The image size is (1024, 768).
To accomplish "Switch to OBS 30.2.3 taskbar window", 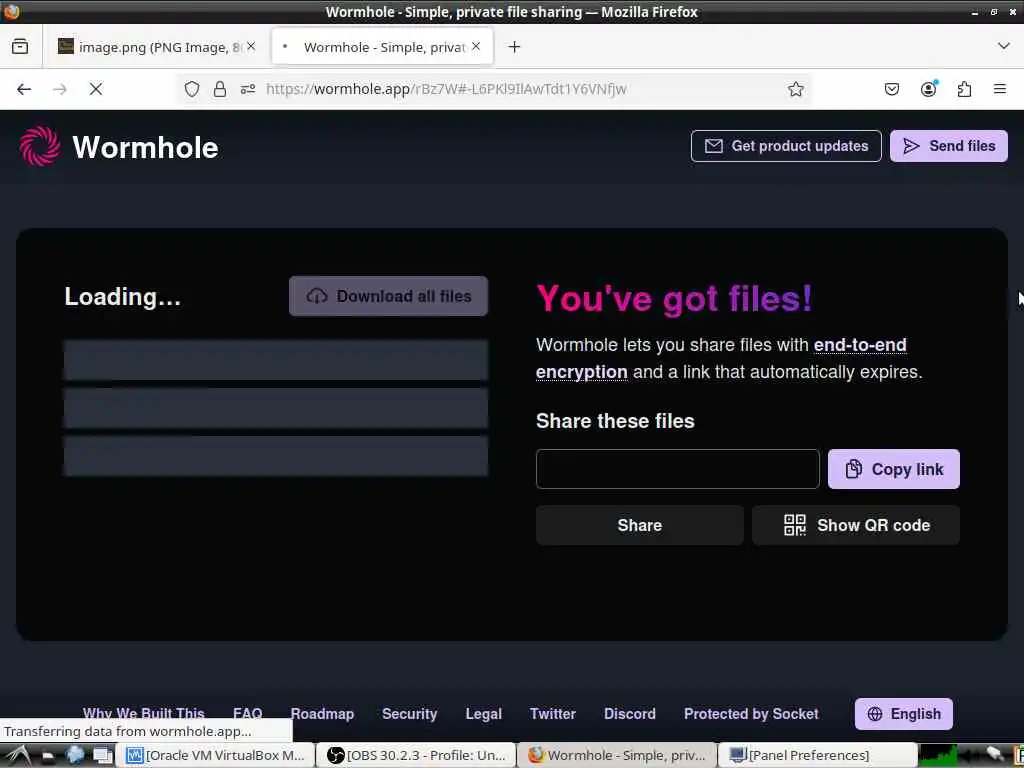I will click(418, 756).
